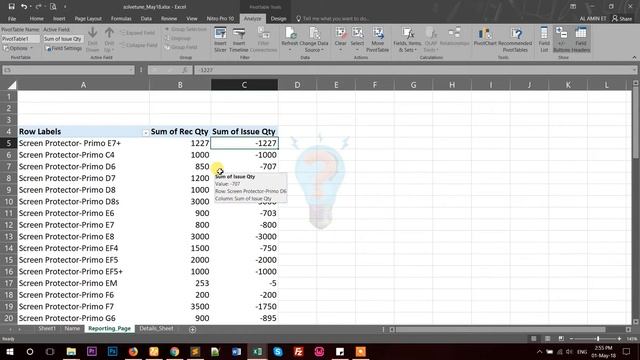This screenshot has width=640, height=360.
Task: Open Change Data Source
Action: coord(313,40)
